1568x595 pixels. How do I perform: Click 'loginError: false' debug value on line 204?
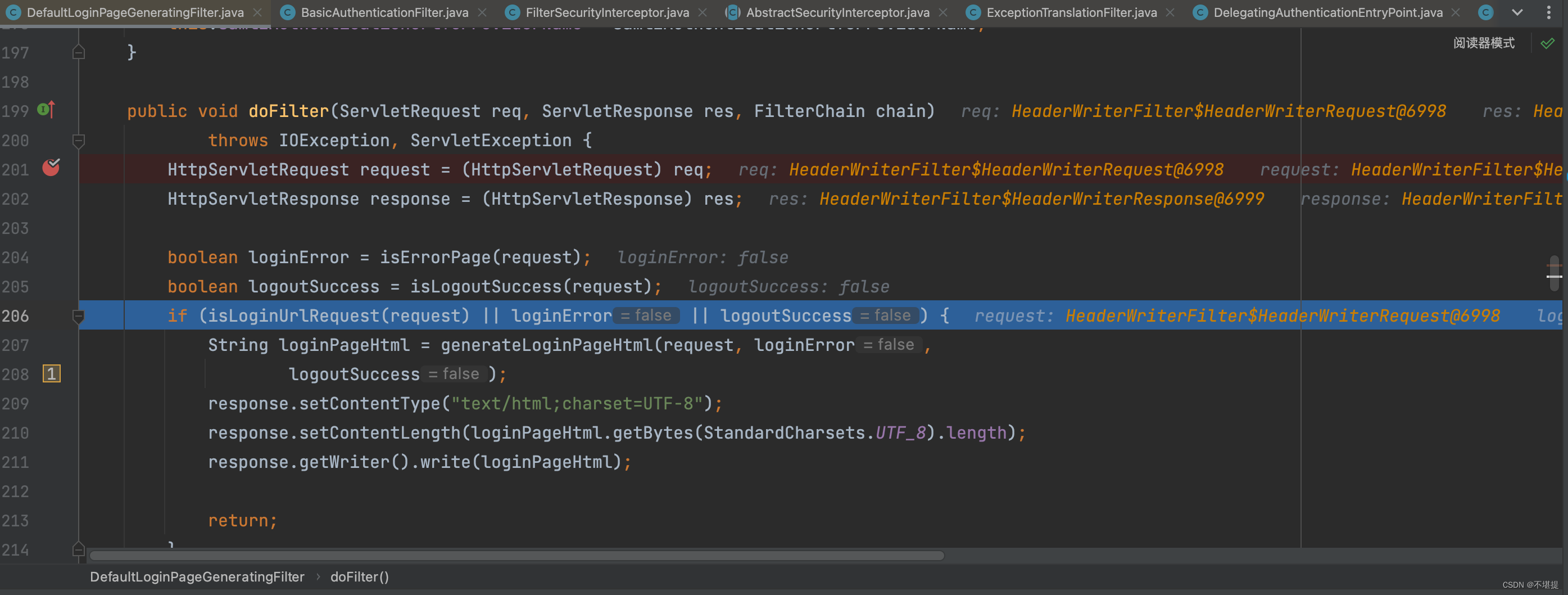[x=703, y=257]
